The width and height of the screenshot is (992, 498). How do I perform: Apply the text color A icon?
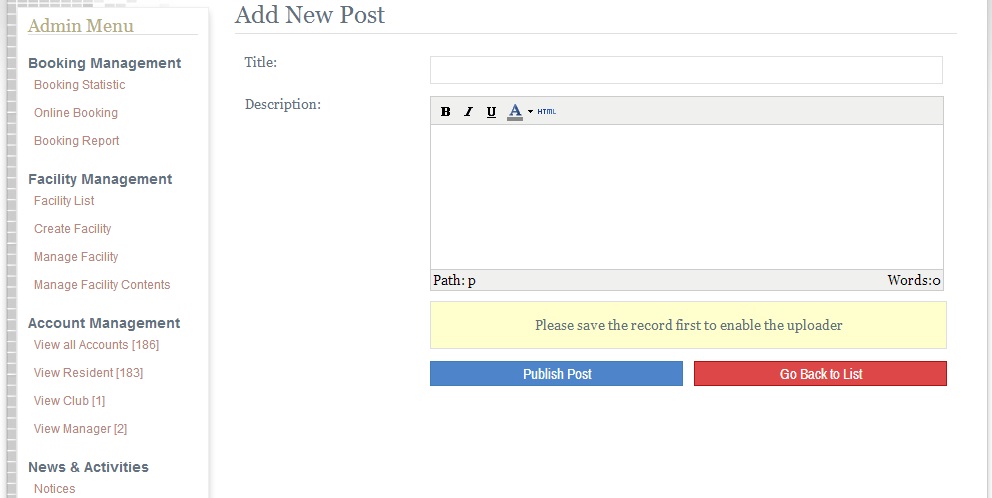515,111
